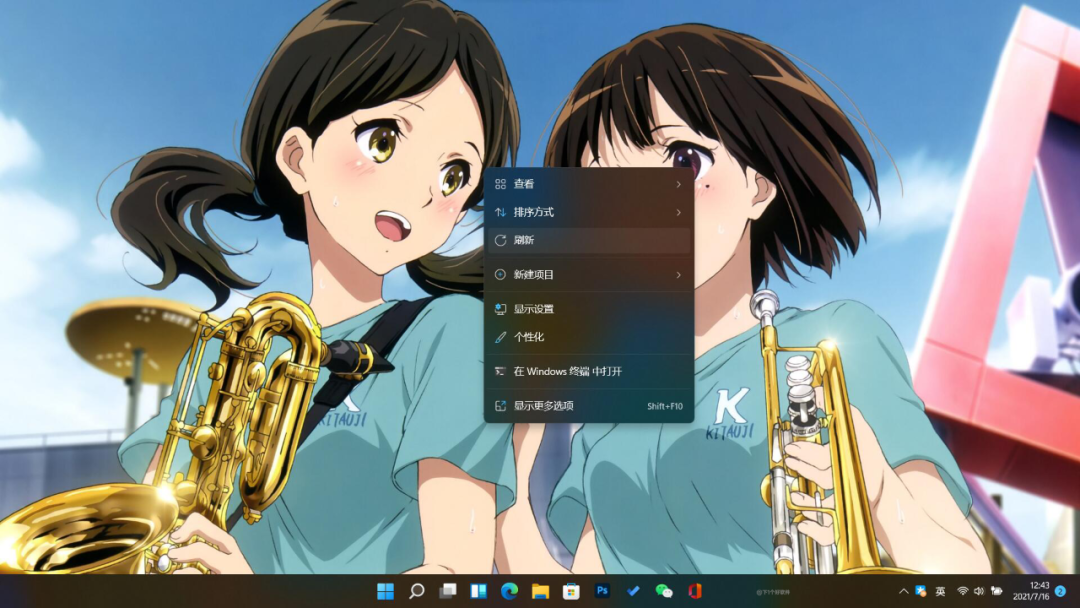The image size is (1080, 608).
Task: Click the up-down arrows icon beside 排序方式
Action: click(x=501, y=212)
